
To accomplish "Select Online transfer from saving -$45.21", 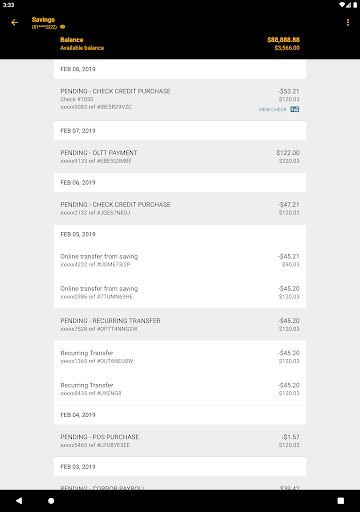I will [x=180, y=260].
